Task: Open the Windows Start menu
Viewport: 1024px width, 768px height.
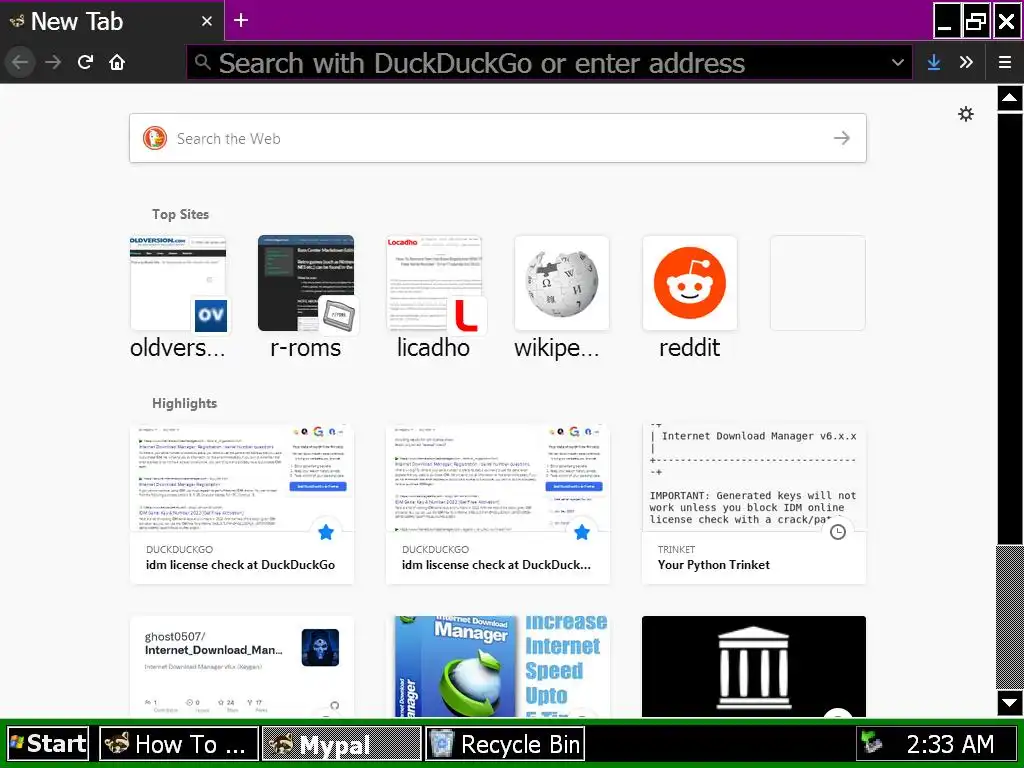Action: [x=48, y=744]
